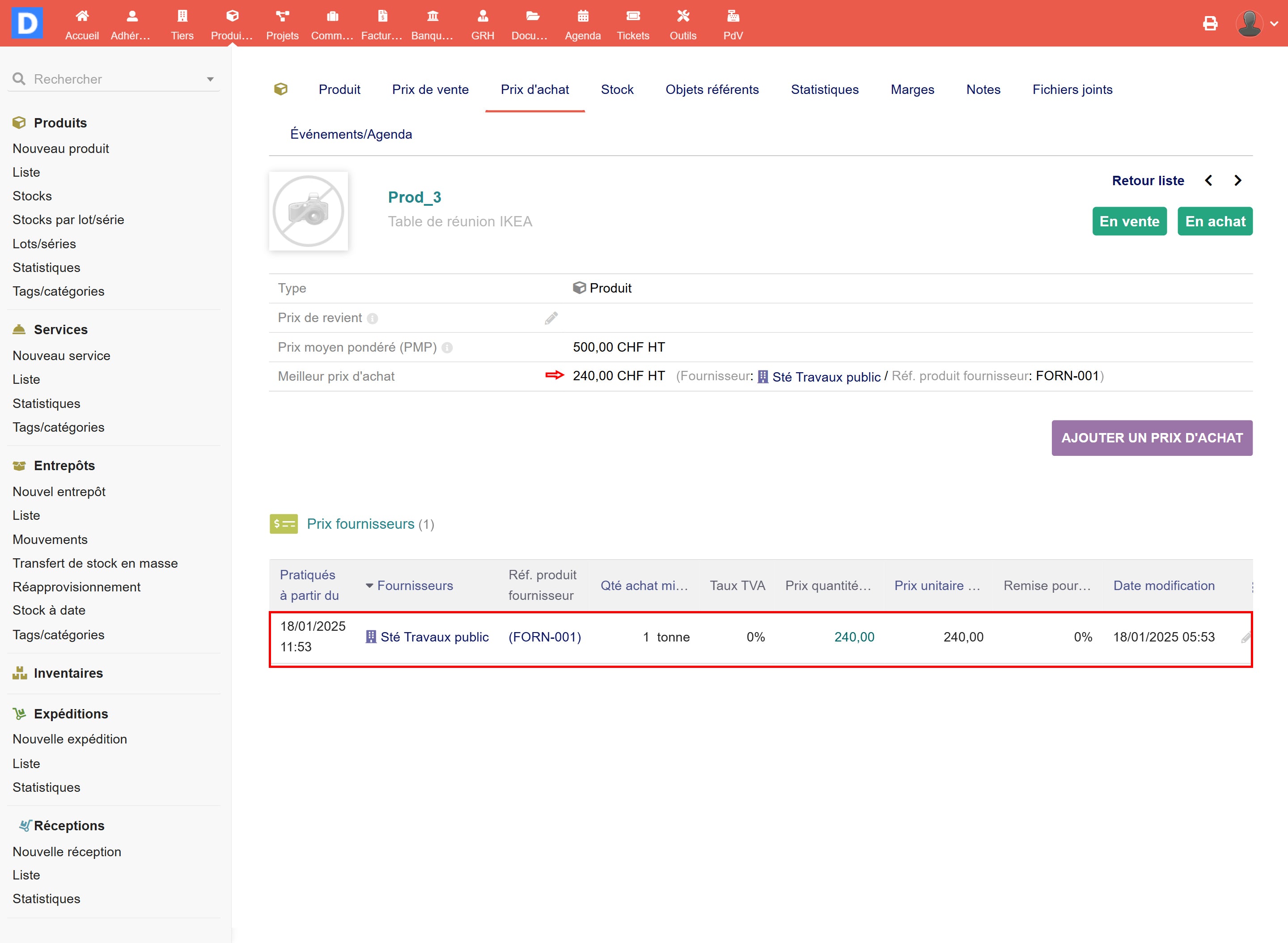This screenshot has height=943, width=1288.
Task: Open the Accueil home icon
Action: (x=82, y=16)
